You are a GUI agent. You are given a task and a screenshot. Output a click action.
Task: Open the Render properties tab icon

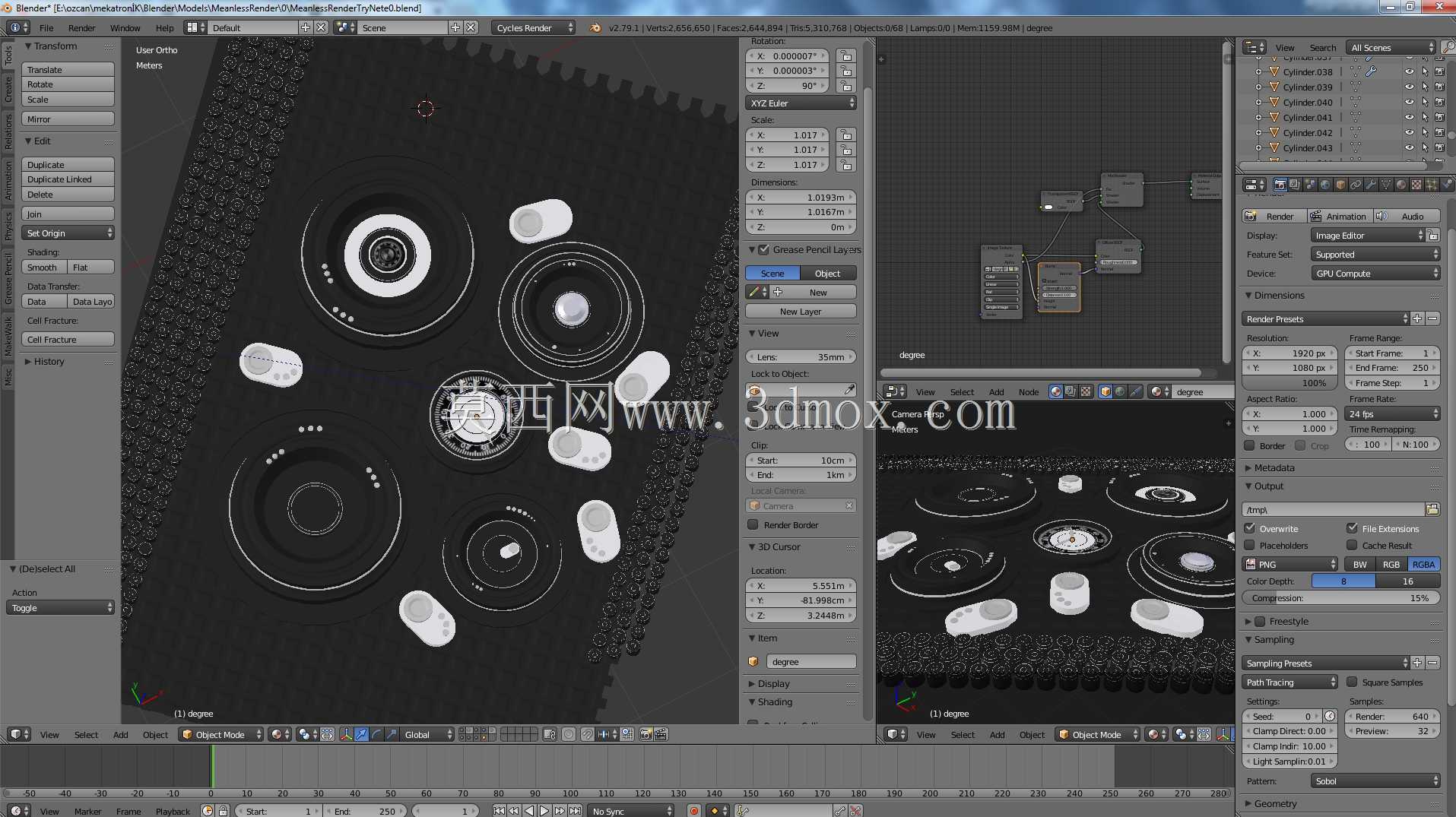coord(1280,185)
